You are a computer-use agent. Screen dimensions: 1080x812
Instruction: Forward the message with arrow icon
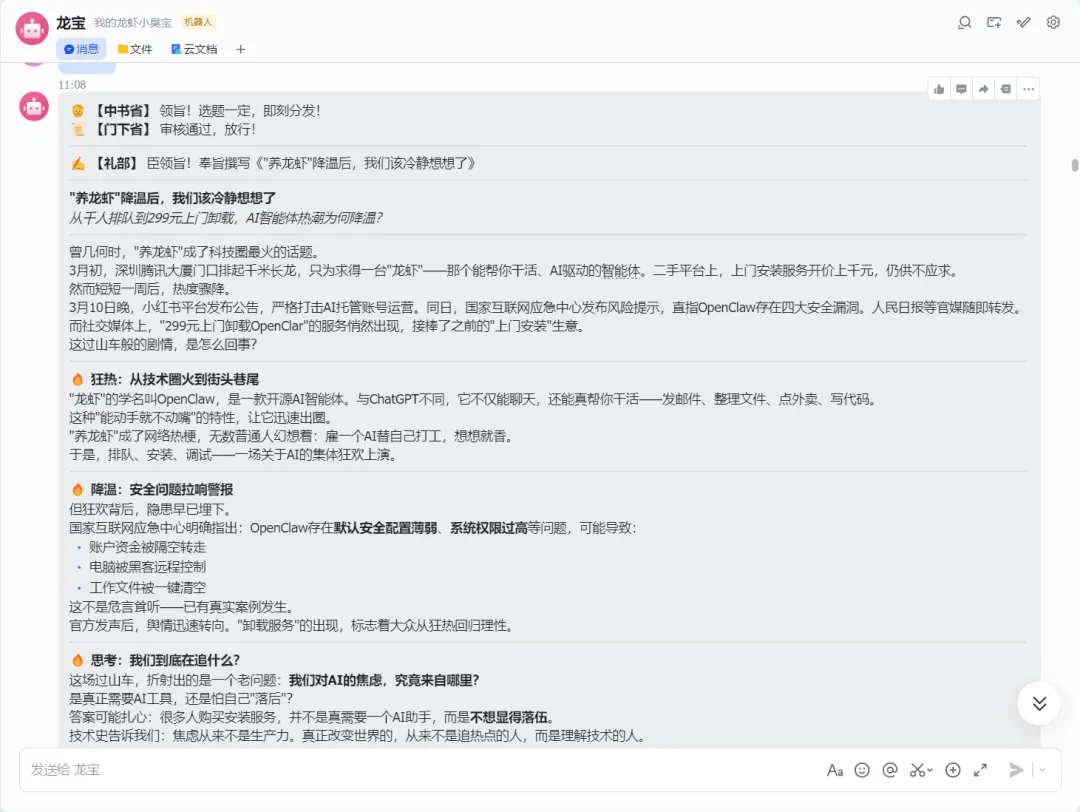point(984,89)
